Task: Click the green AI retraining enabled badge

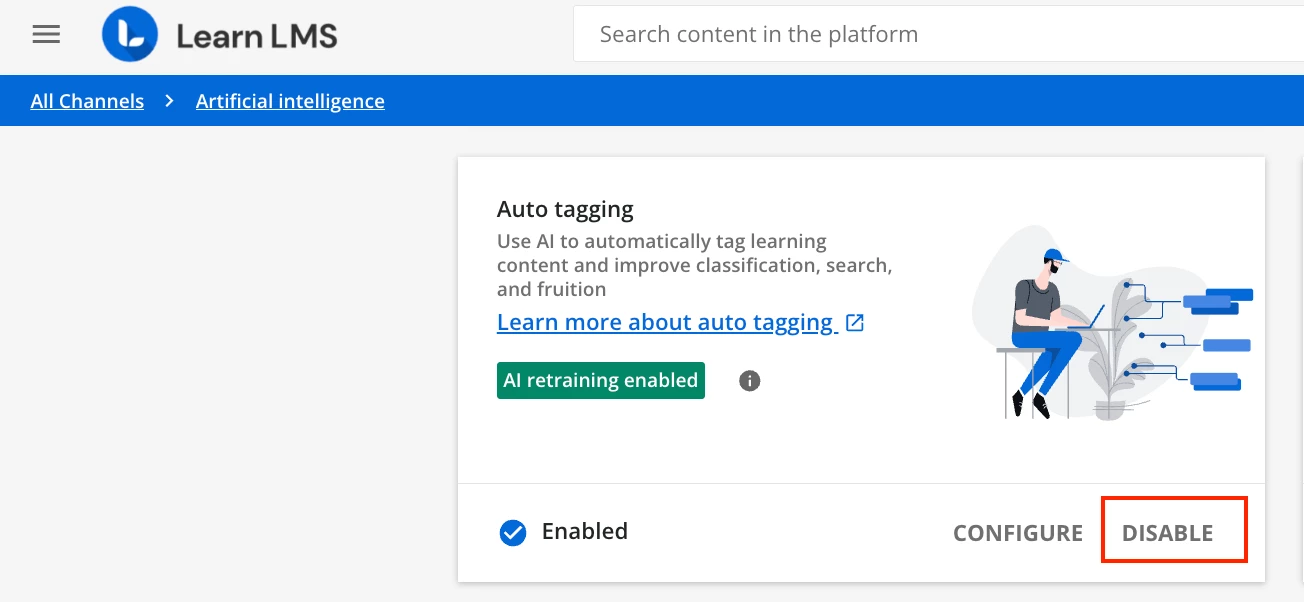Action: click(x=600, y=381)
